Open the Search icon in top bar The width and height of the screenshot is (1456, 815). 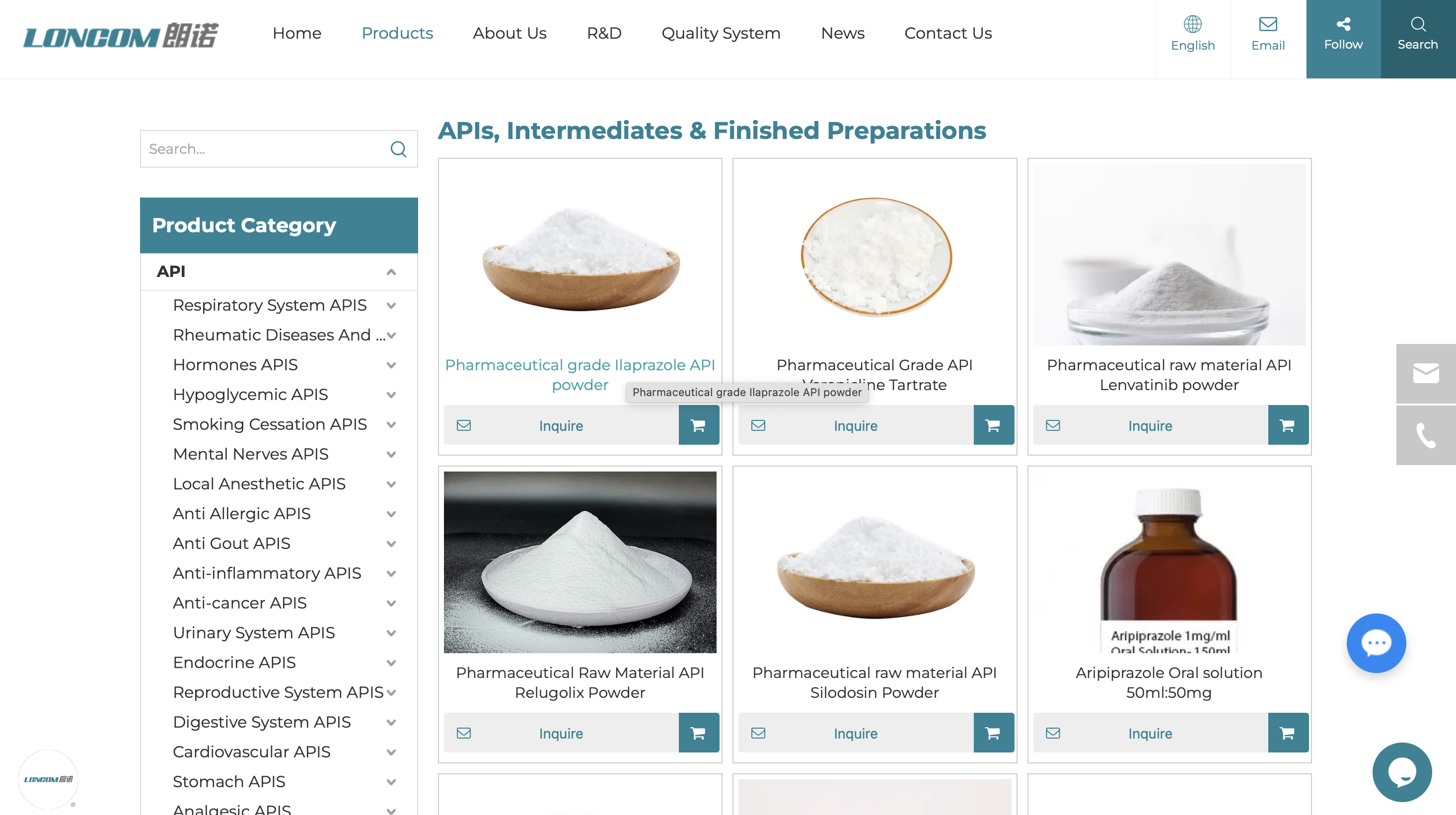click(x=1418, y=24)
